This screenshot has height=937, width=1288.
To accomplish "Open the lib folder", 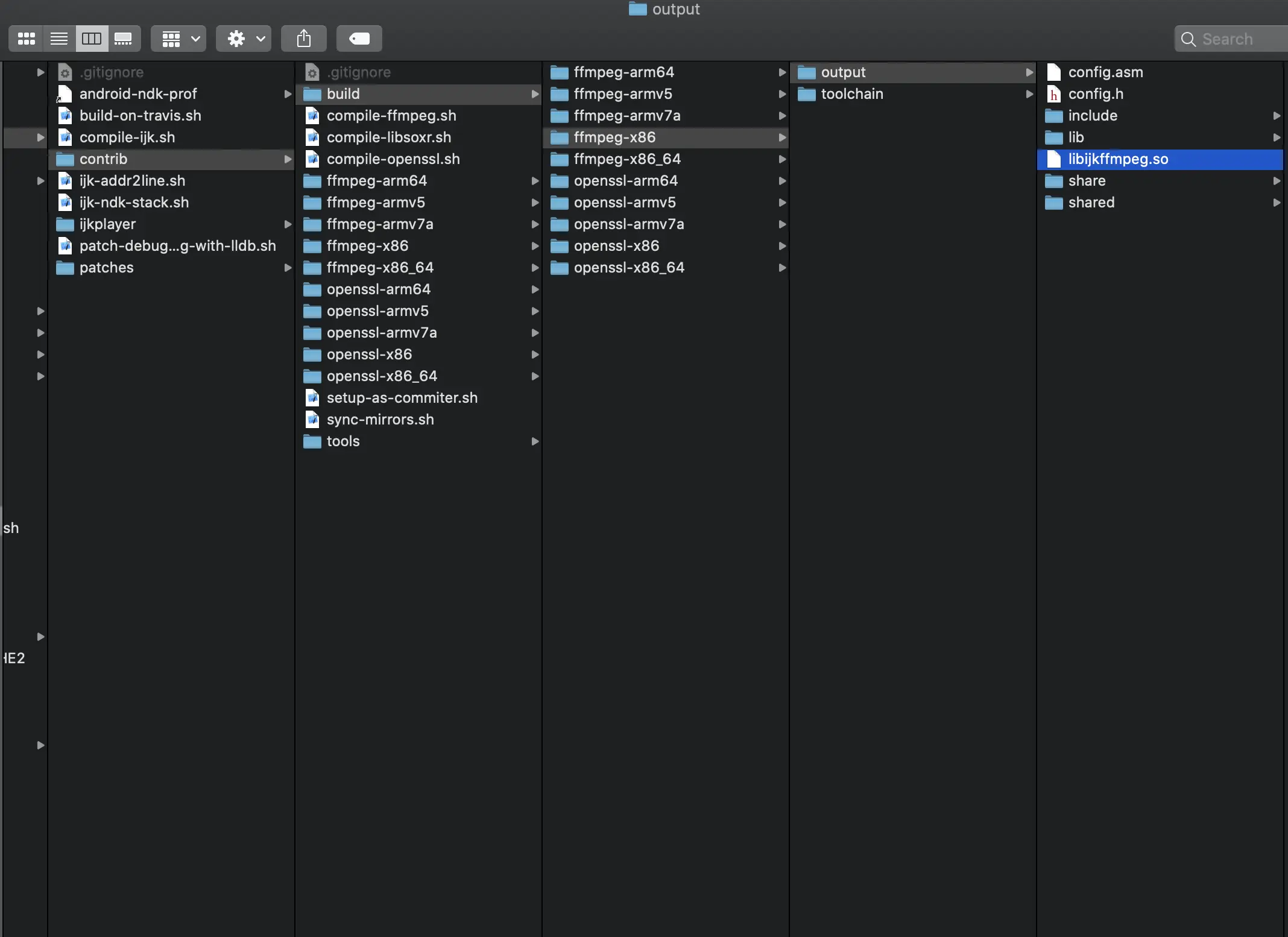I will point(1160,137).
